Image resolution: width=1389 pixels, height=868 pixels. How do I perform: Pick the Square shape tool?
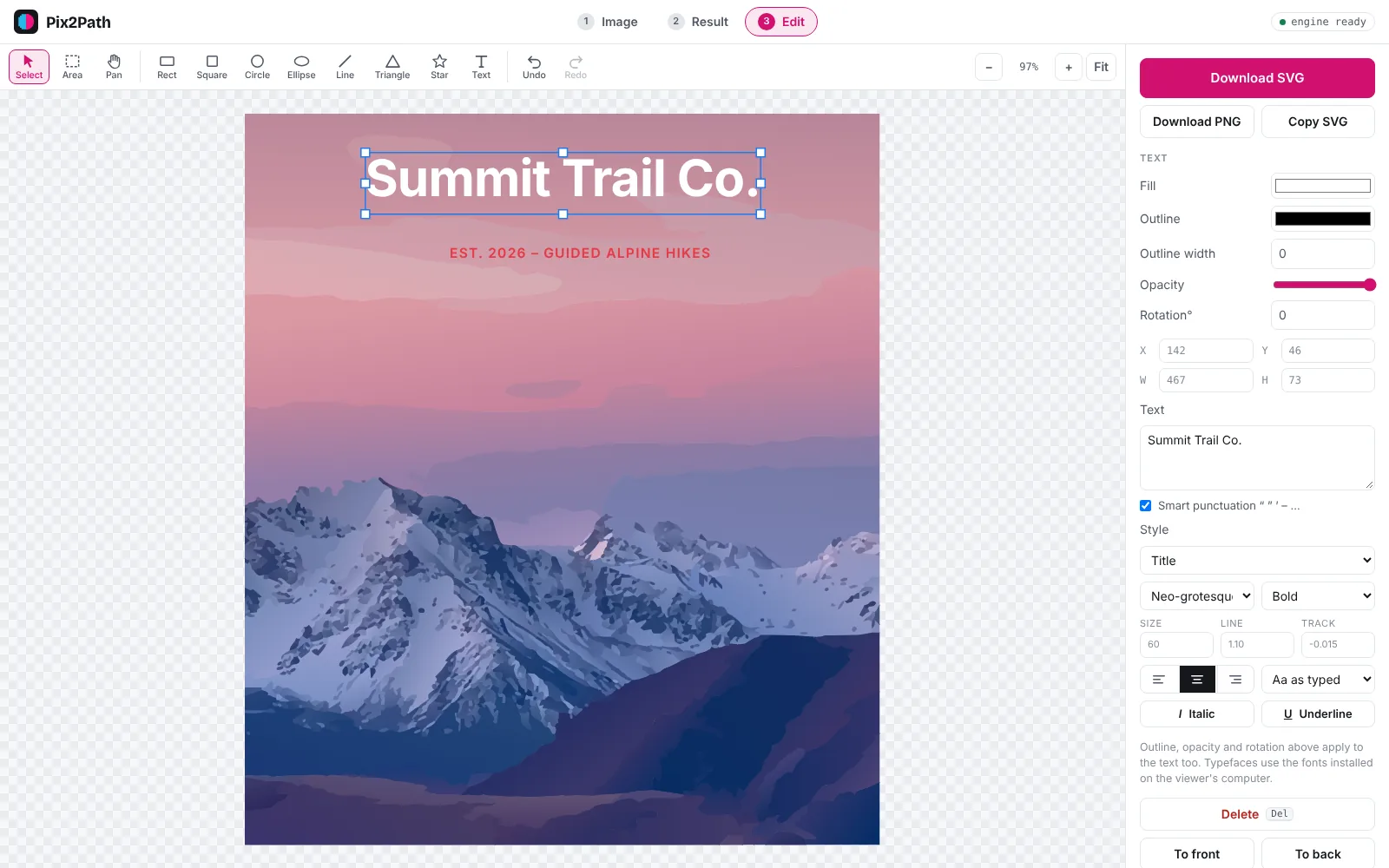[x=212, y=67]
